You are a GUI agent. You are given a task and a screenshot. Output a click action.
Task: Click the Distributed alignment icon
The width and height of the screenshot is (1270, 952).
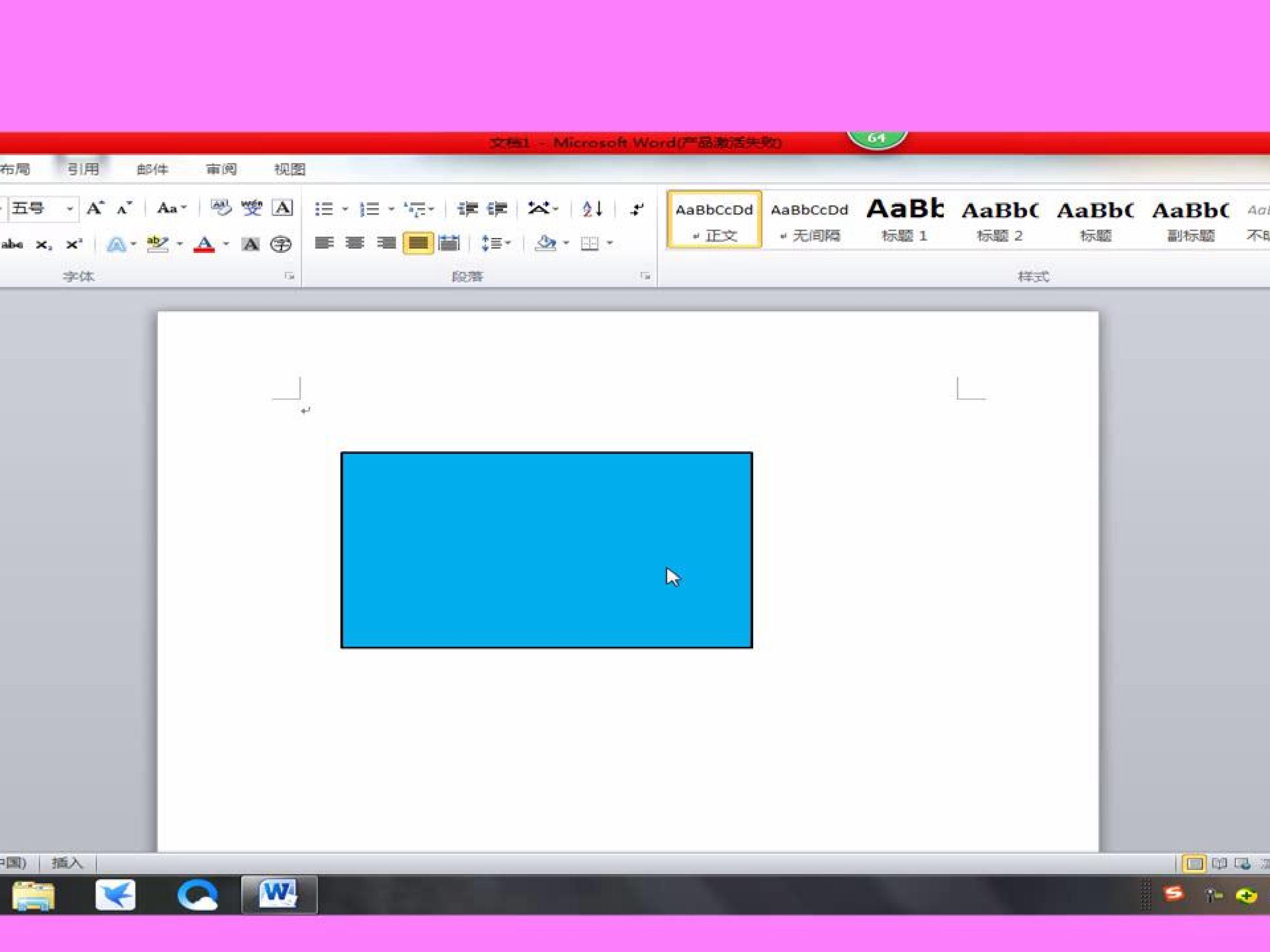tap(448, 243)
